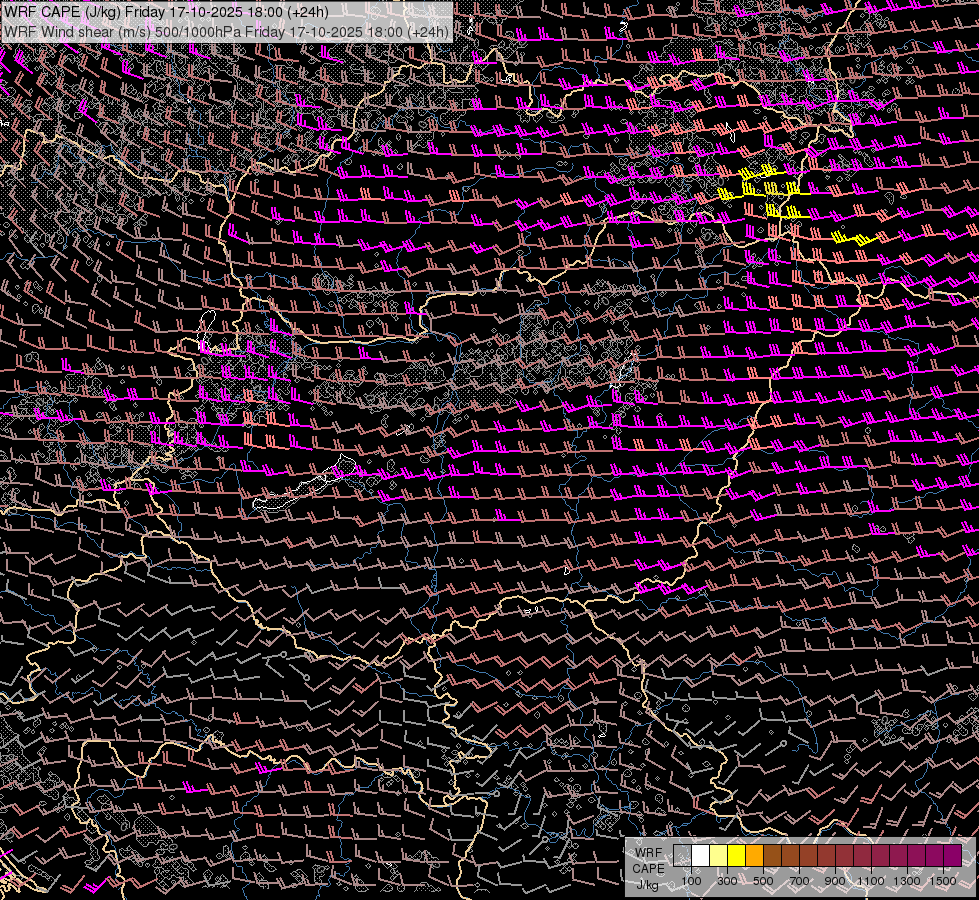
Task: Click the 1100 legend scale label
Action: pos(871,881)
